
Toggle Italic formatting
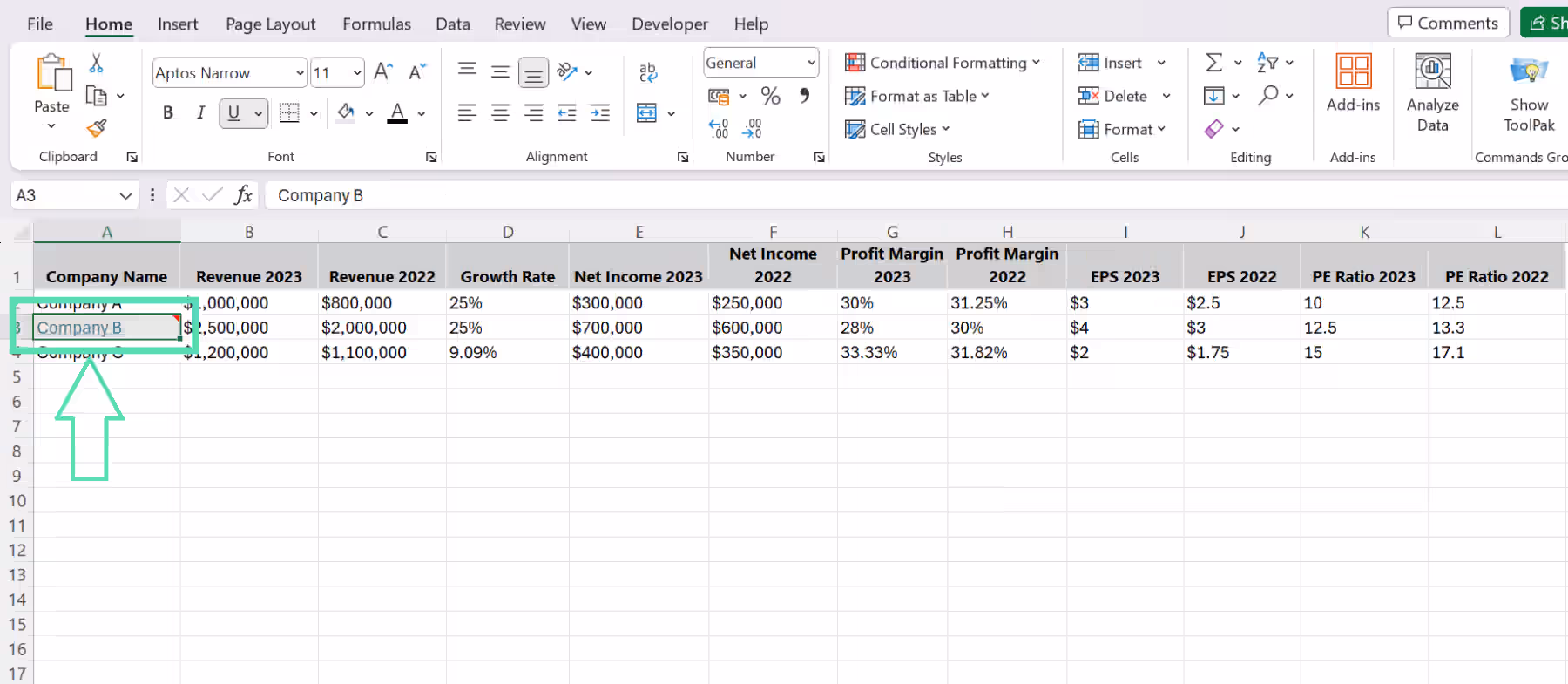pos(200,112)
